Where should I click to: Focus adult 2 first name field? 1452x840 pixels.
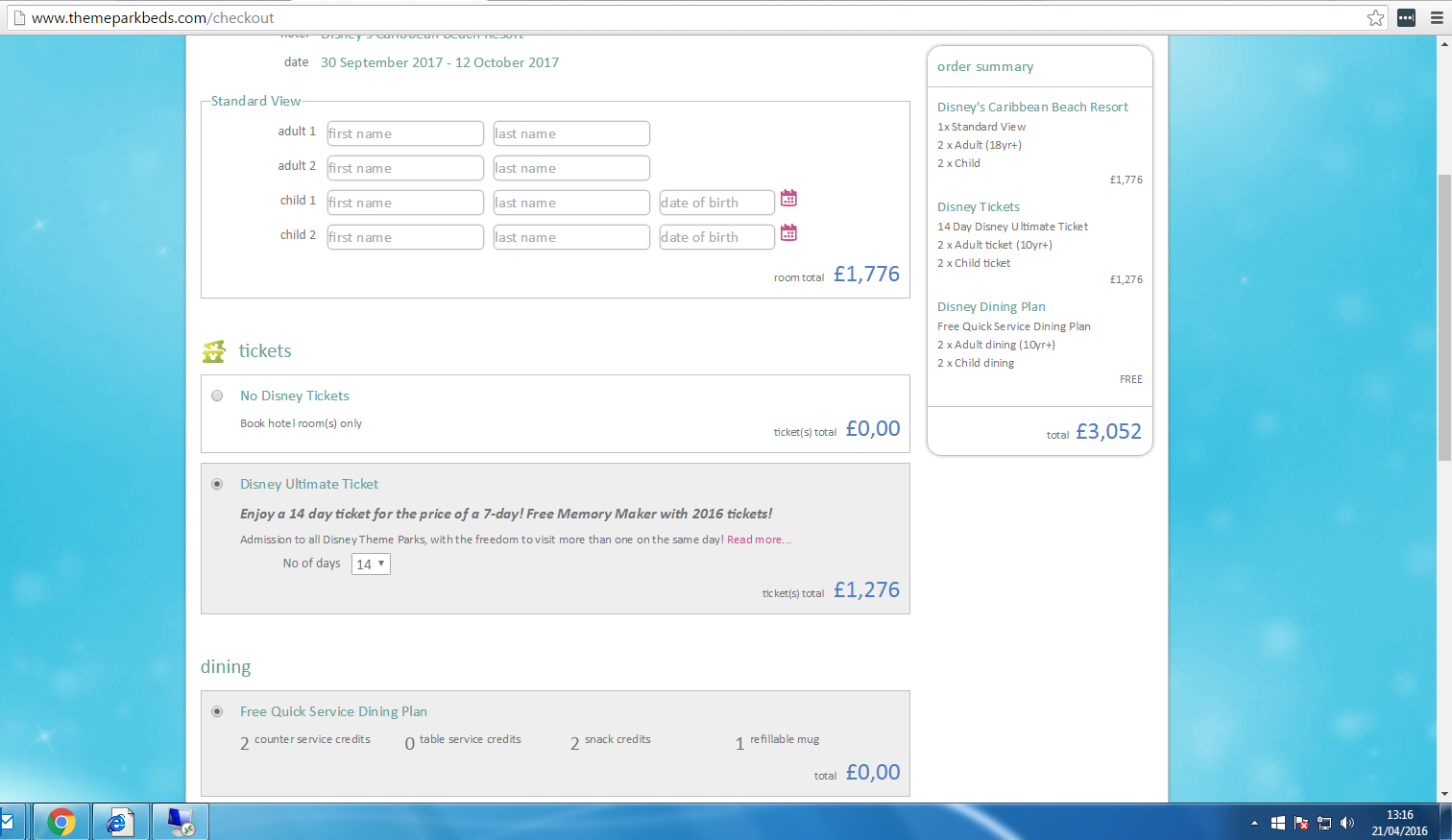tap(405, 168)
